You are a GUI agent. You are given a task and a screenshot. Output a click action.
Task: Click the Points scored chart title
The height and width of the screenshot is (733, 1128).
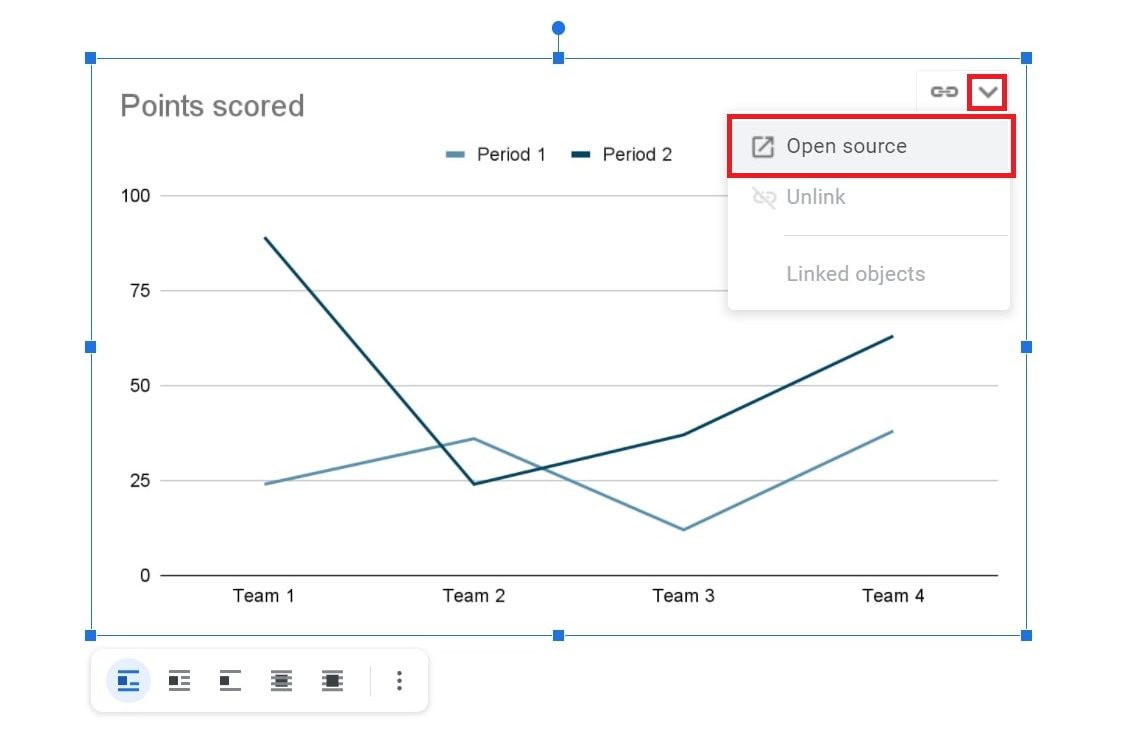(x=212, y=106)
